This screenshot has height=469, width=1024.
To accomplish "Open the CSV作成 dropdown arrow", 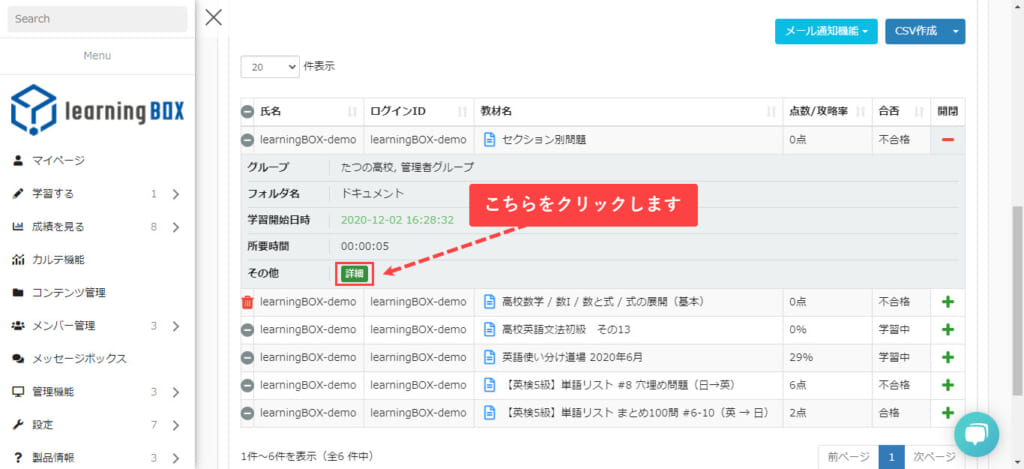I will click(x=956, y=32).
